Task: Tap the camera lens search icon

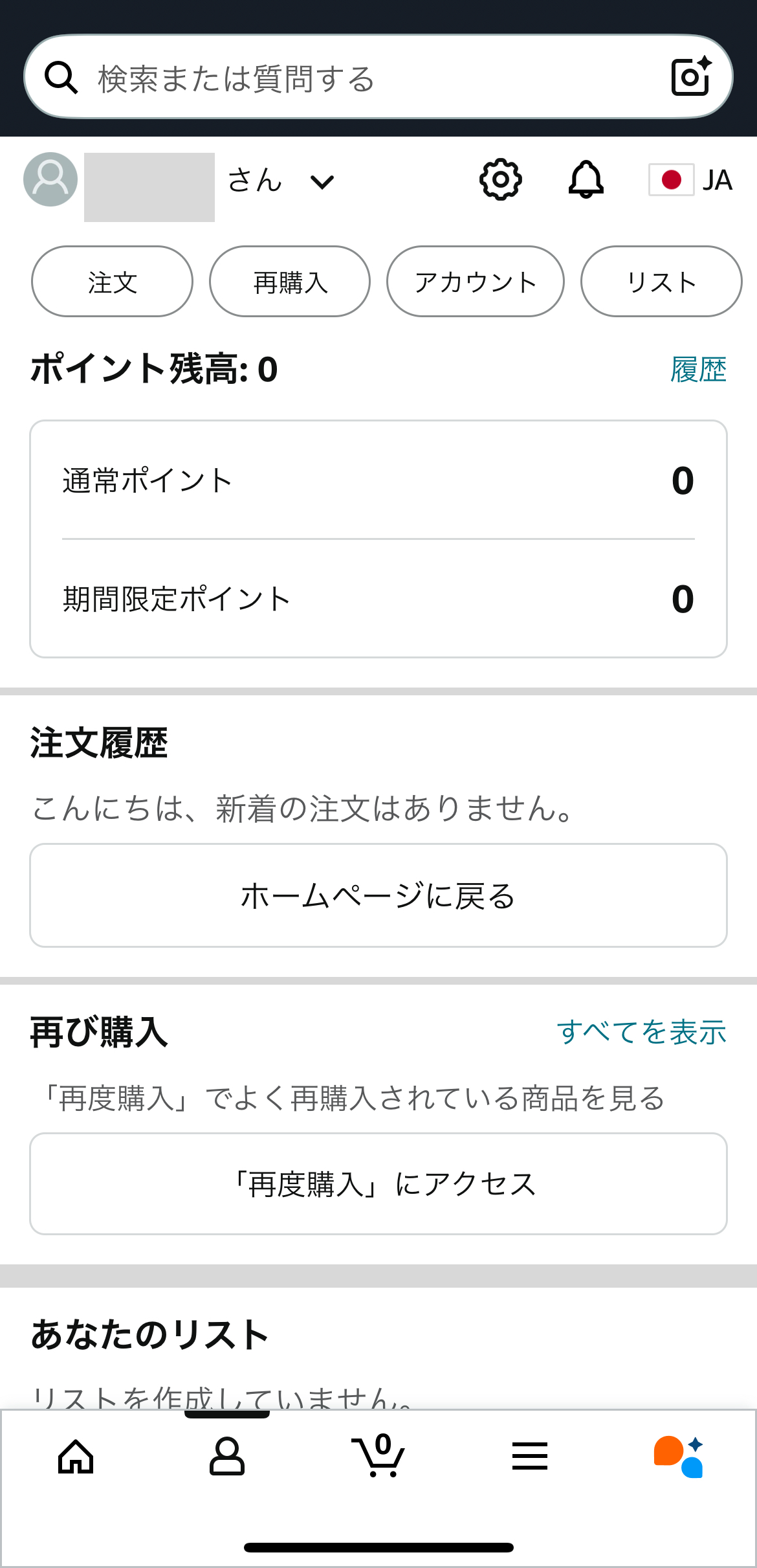Action: (x=691, y=76)
